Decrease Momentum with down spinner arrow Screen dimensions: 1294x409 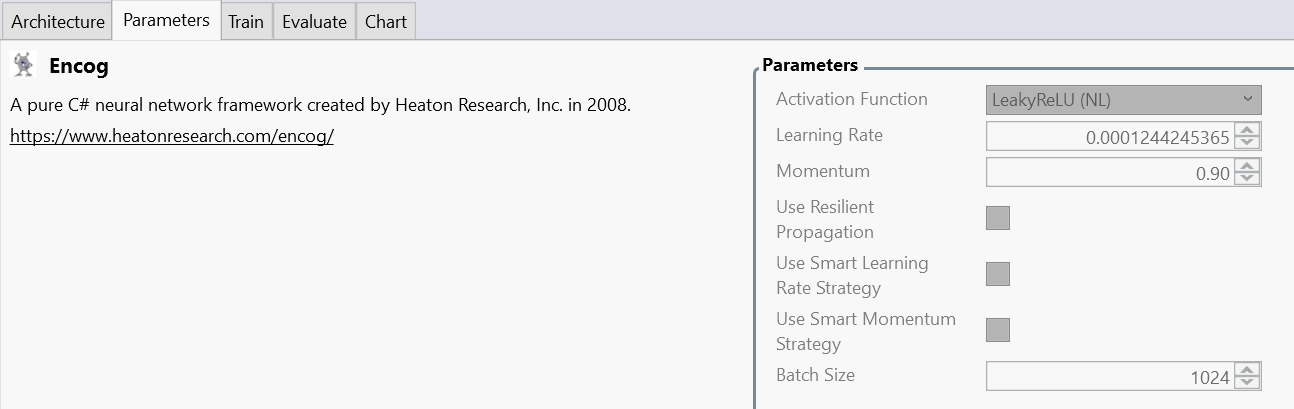tap(1247, 178)
